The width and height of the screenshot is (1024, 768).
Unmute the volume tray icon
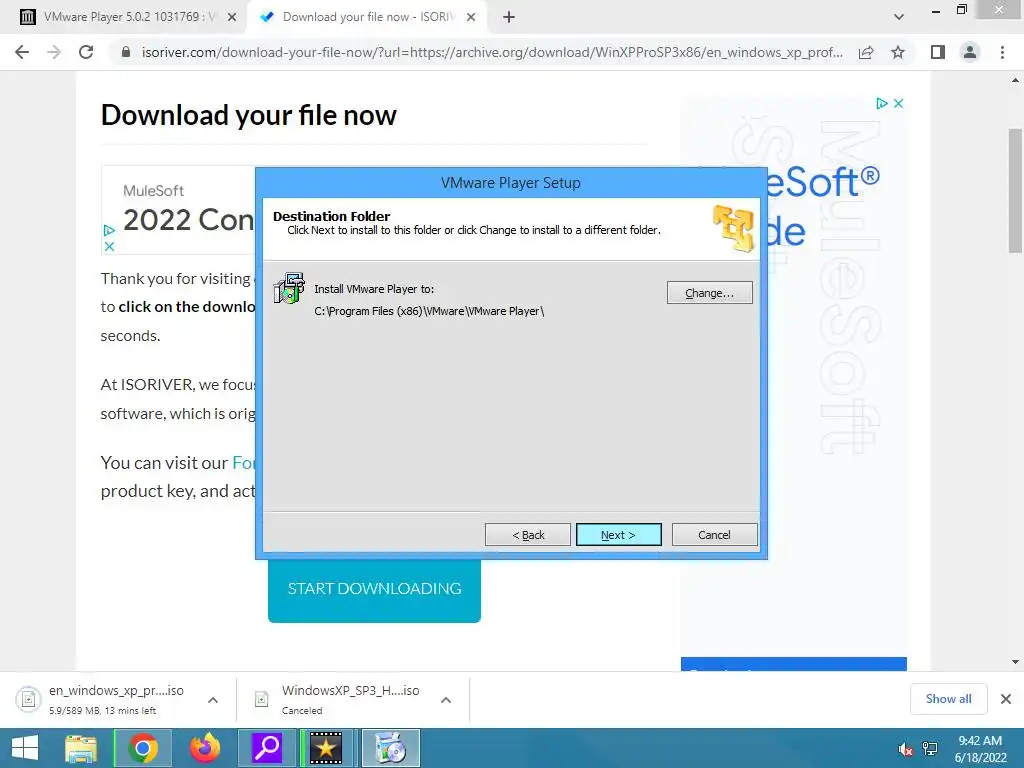tap(905, 748)
